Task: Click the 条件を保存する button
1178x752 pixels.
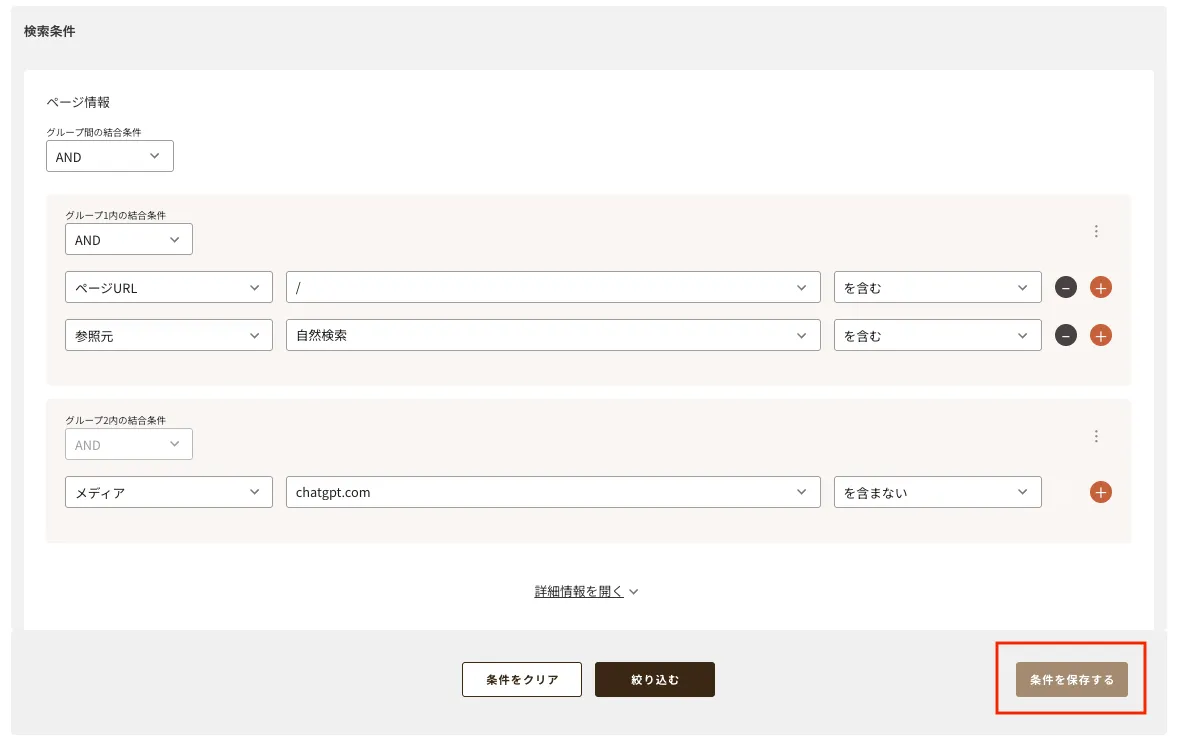Action: tap(1071, 680)
